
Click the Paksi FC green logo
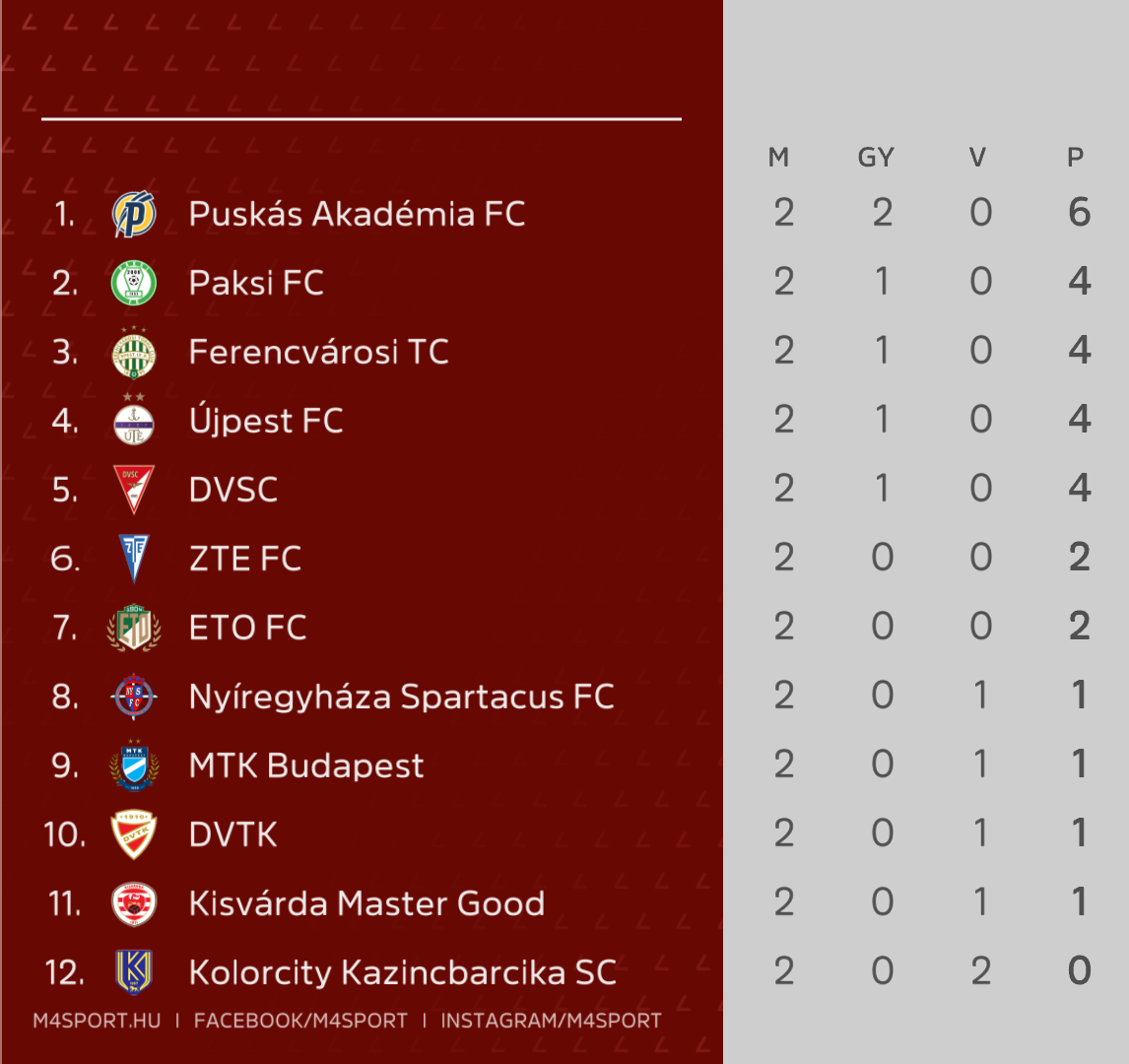pyautogui.click(x=134, y=283)
